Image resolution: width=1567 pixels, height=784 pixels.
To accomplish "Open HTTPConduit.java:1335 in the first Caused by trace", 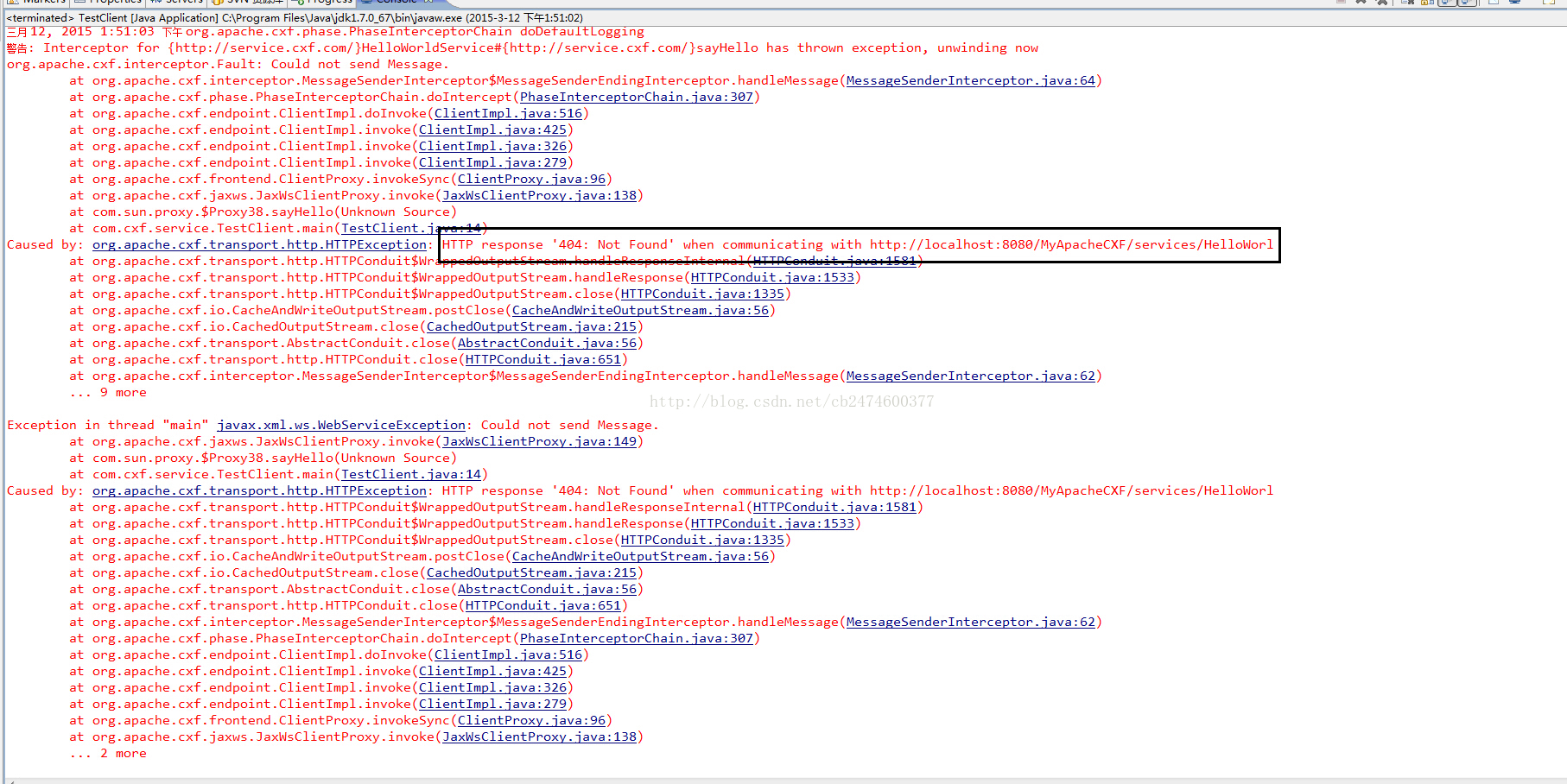I will 702,294.
